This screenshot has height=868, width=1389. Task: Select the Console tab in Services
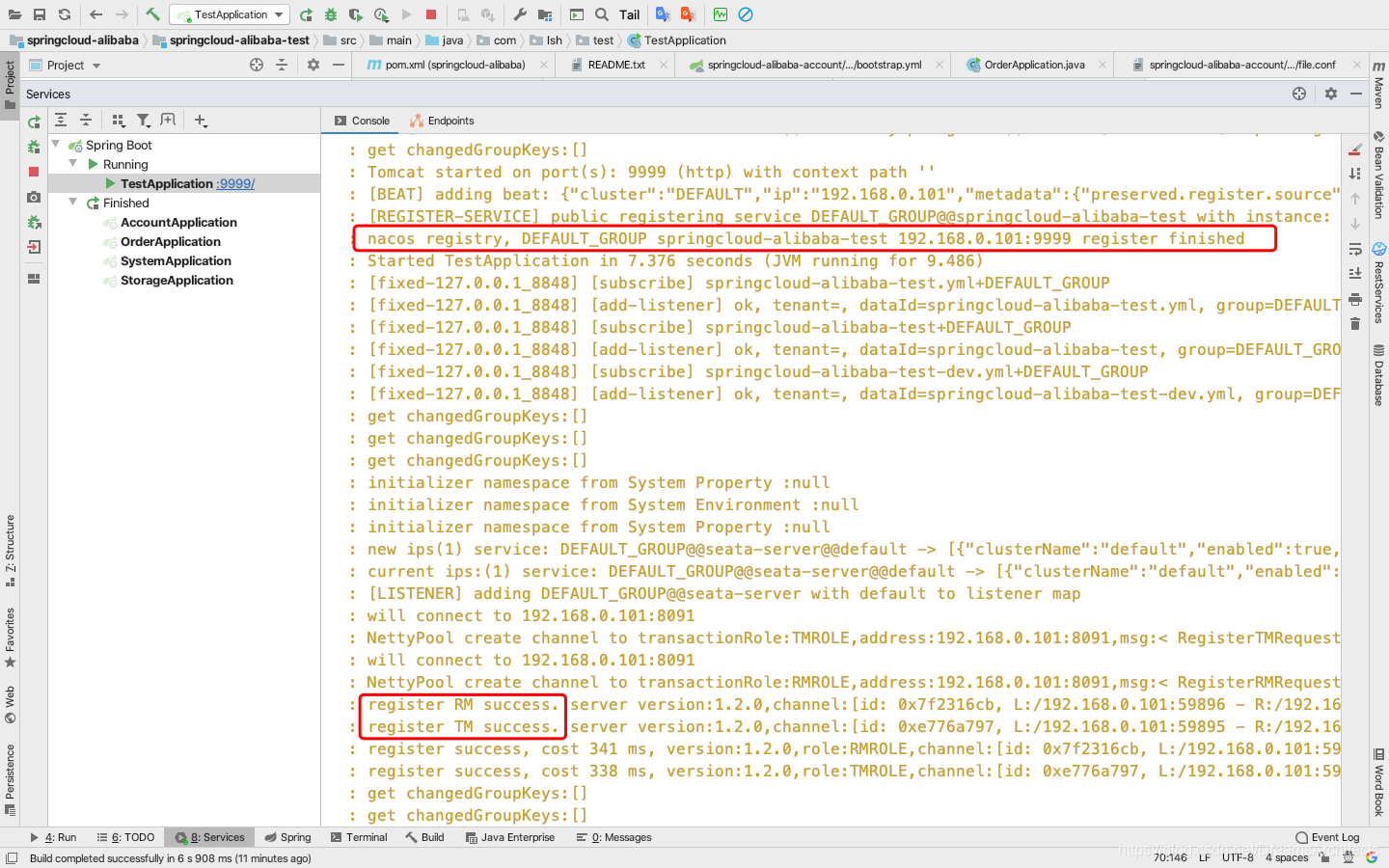(x=363, y=121)
